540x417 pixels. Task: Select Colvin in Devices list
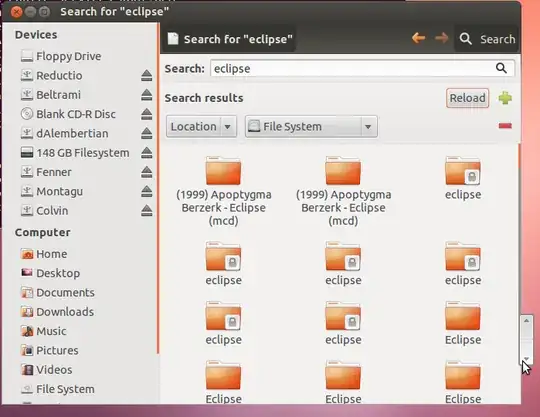[x=44, y=210]
